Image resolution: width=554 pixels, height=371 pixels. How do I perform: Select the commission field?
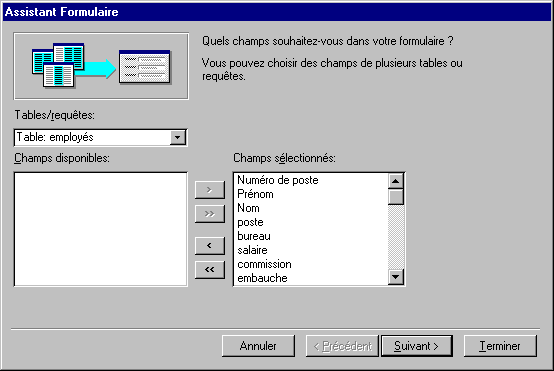(x=264, y=264)
